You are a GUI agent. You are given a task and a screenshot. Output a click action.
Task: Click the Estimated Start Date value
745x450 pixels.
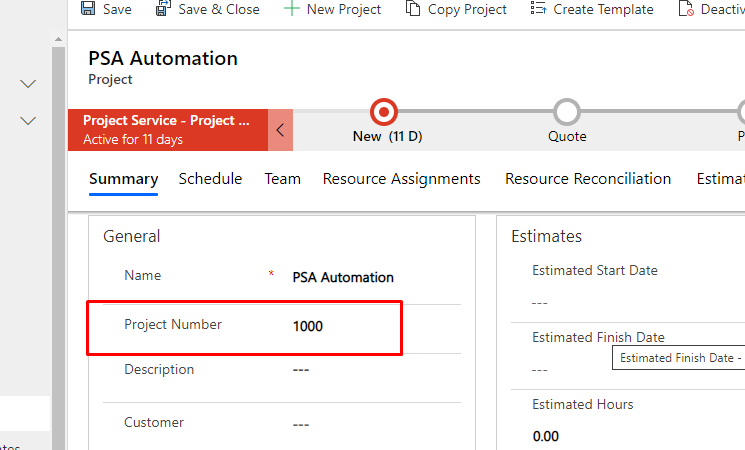click(540, 303)
